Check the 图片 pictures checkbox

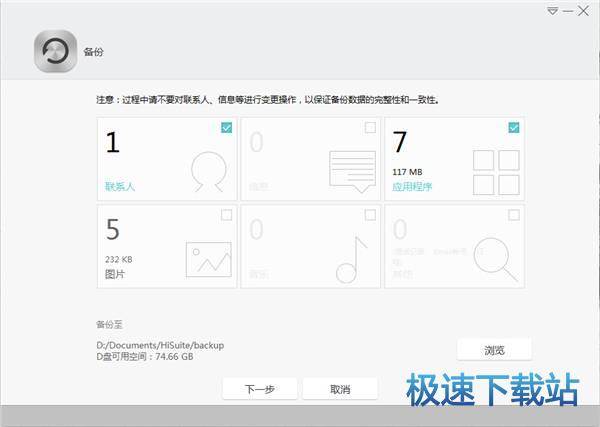(227, 215)
